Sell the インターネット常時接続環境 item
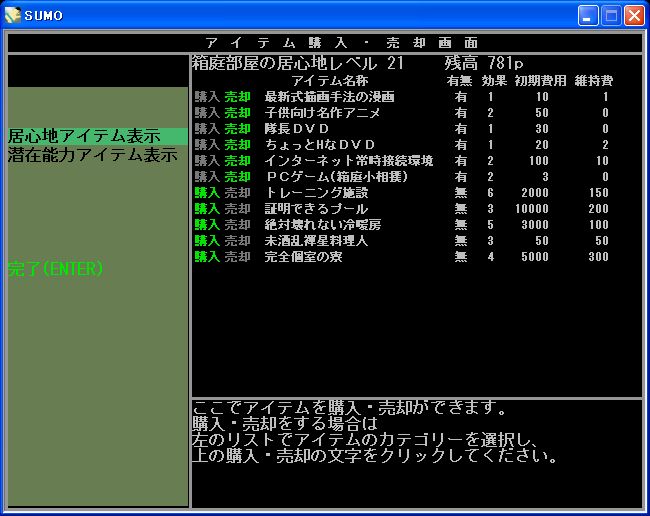650x516 pixels. (x=237, y=161)
